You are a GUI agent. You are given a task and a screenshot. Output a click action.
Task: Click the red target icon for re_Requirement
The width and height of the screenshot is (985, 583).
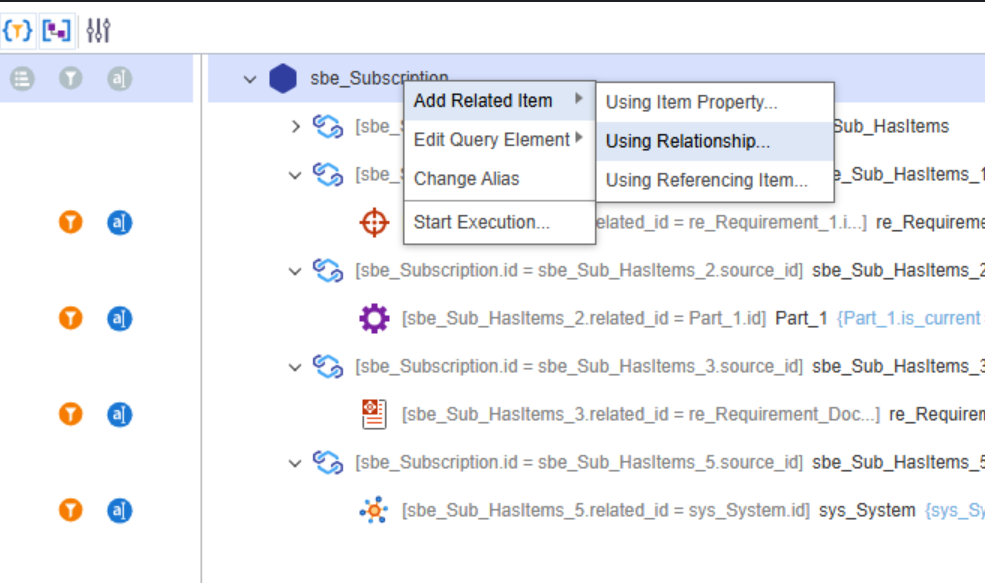(373, 223)
